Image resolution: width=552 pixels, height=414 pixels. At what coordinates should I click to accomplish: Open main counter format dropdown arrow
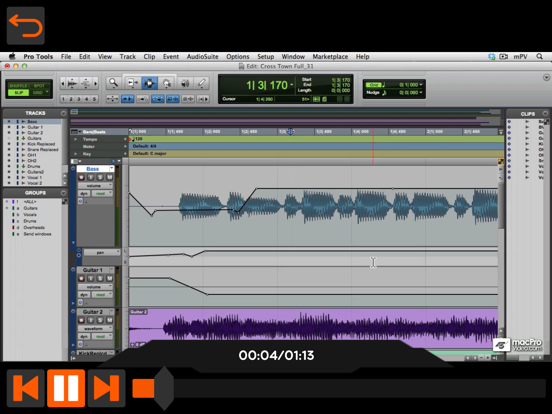pyautogui.click(x=291, y=85)
